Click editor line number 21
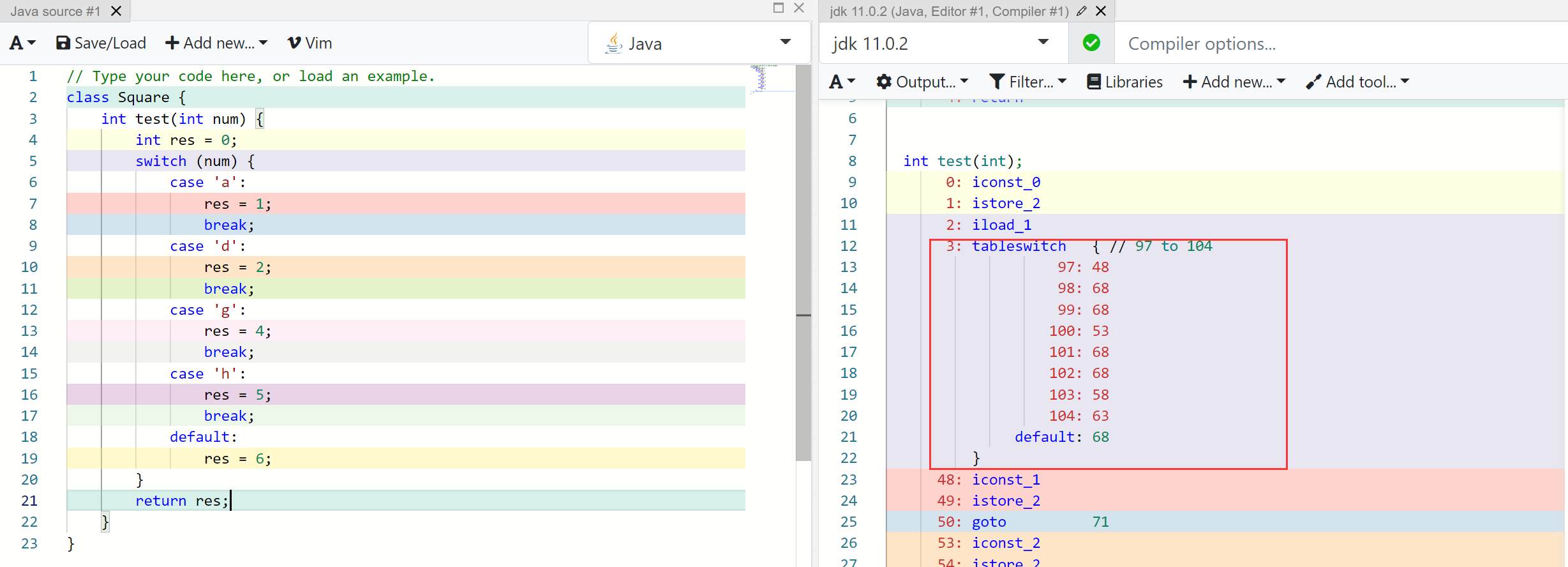Viewport: 1568px width, 567px height. (x=29, y=501)
